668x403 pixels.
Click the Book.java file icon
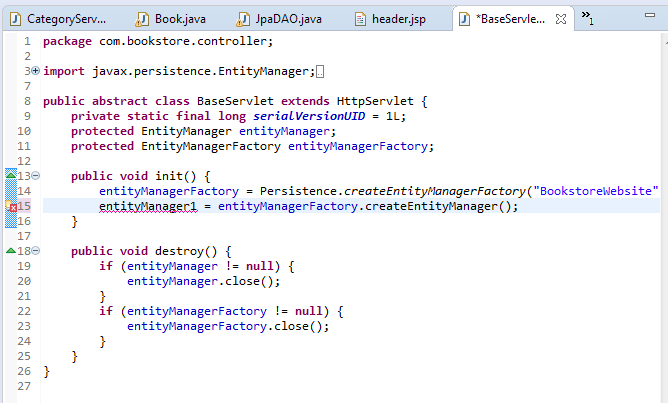click(142, 19)
